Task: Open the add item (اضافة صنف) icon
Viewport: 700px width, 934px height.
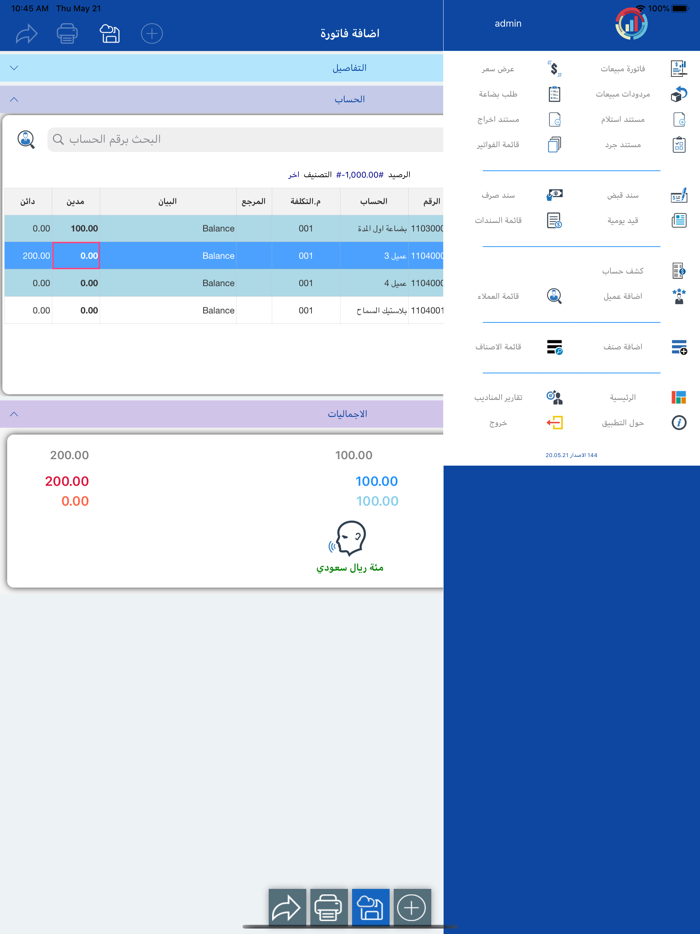Action: pos(679,347)
